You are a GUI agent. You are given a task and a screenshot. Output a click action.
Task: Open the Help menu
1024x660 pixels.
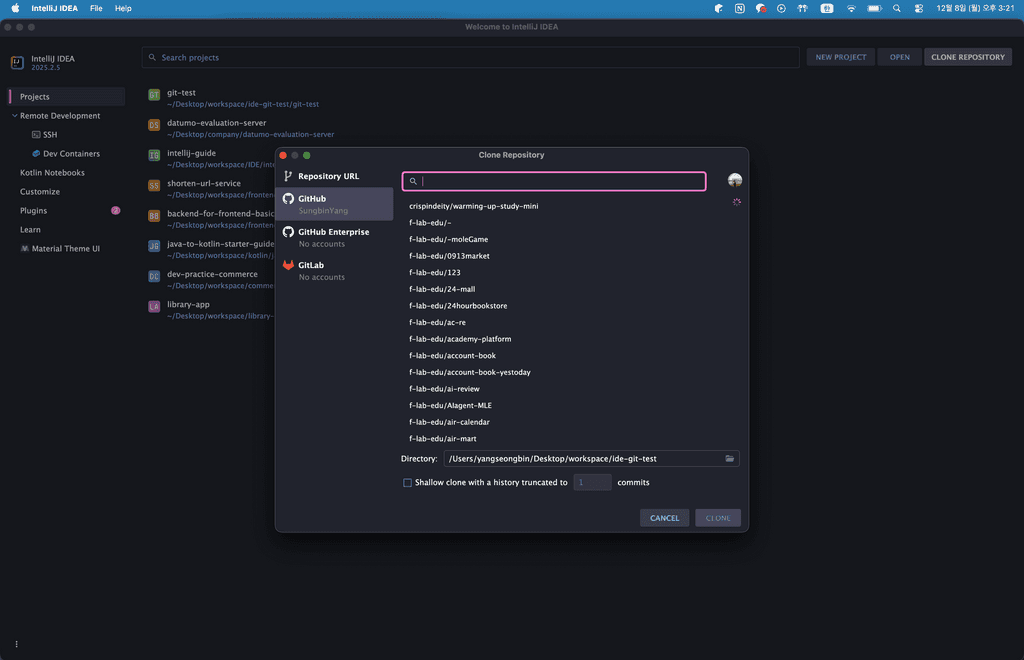point(123,8)
